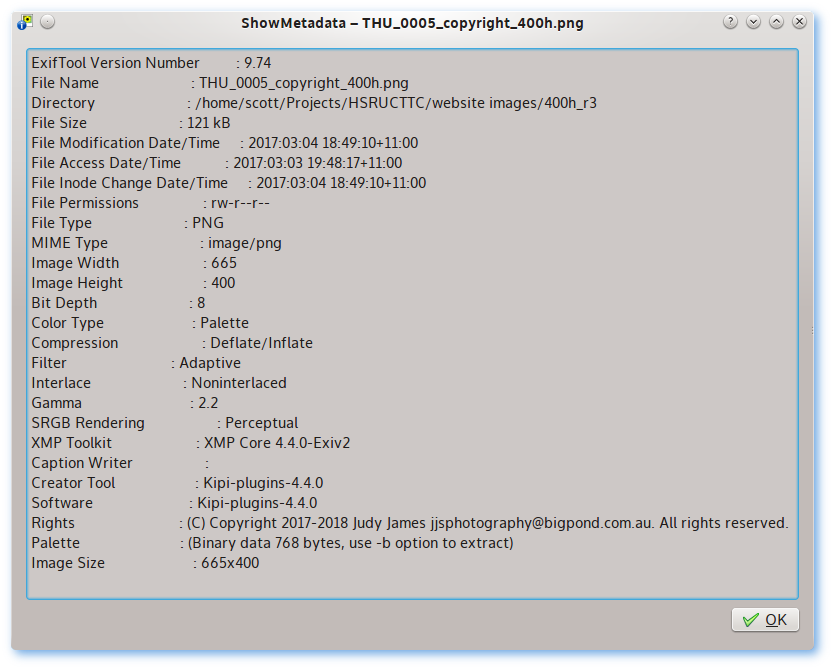Image resolution: width=833 pixels, height=669 pixels.
Task: Click the File Type PNG row
Action: 128,223
